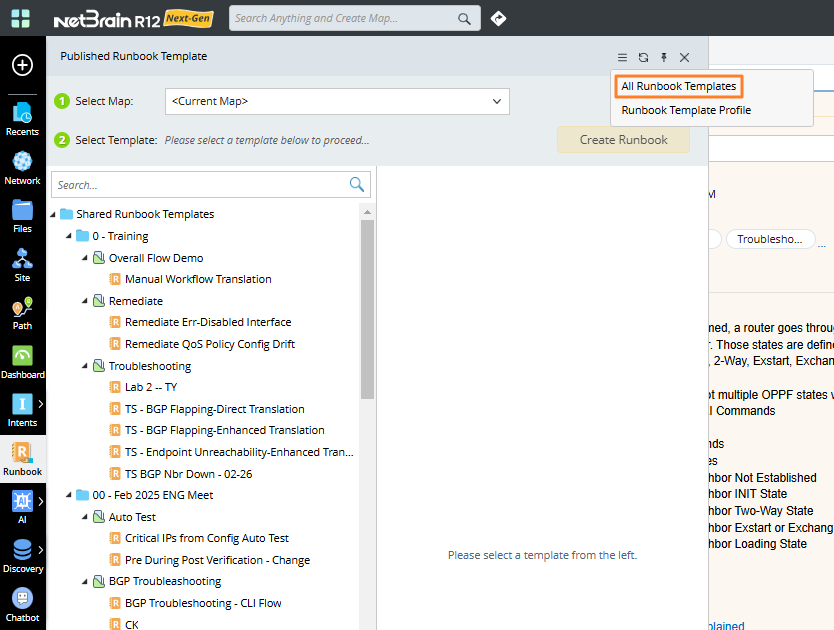Viewport: 834px width, 630px height.
Task: Open the AI sidebar item
Action: (x=22, y=507)
